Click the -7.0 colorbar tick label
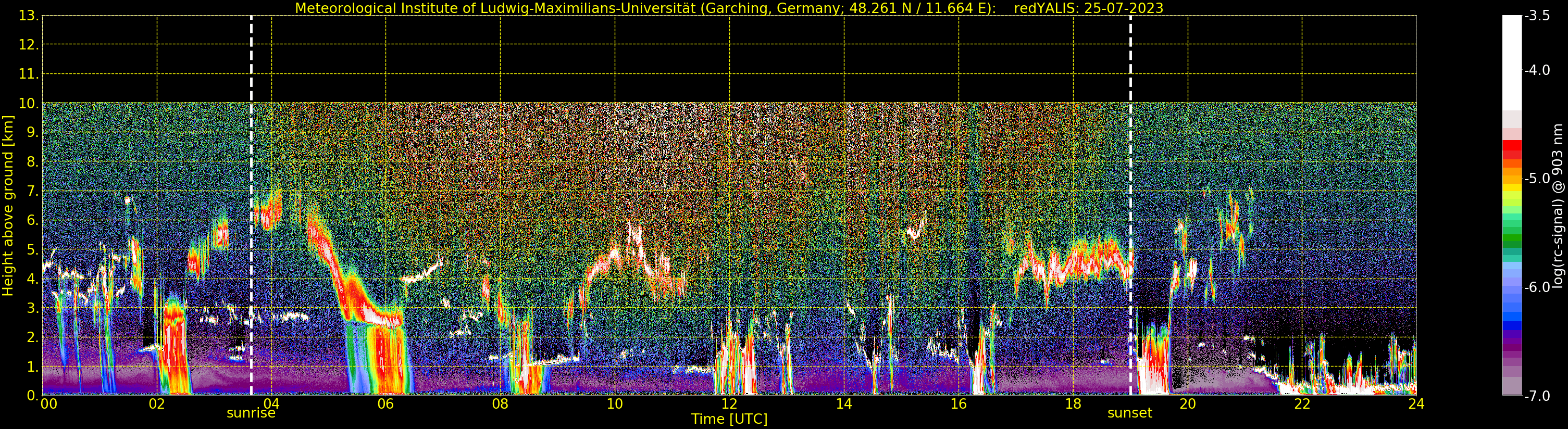The height and width of the screenshot is (429, 1568). click(x=1537, y=396)
